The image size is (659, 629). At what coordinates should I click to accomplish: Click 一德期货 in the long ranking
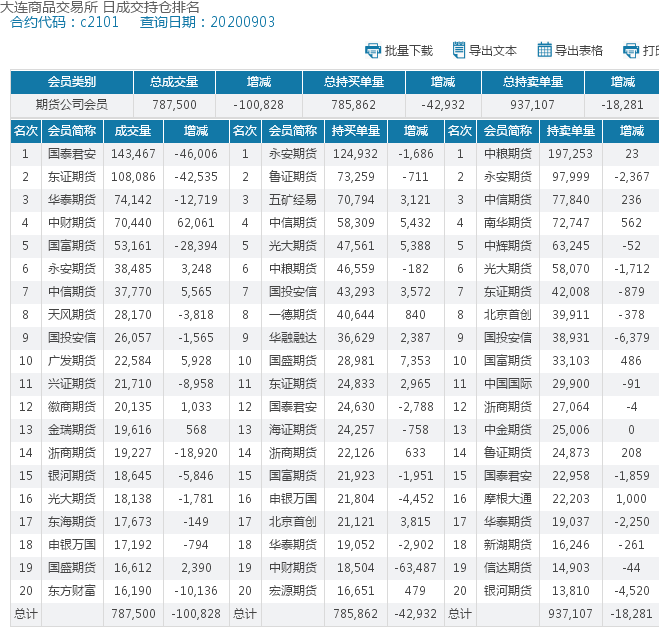[293, 315]
